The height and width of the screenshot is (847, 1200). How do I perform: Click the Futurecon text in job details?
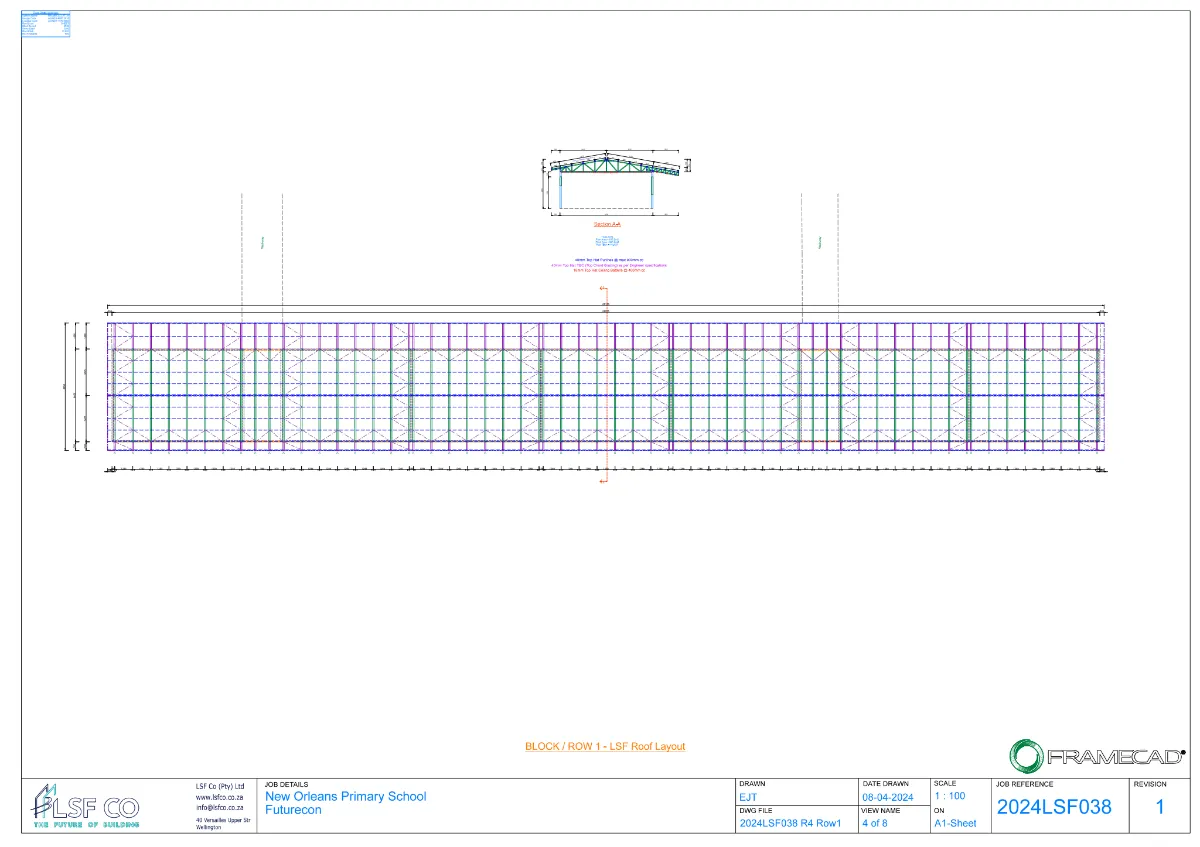pos(293,810)
